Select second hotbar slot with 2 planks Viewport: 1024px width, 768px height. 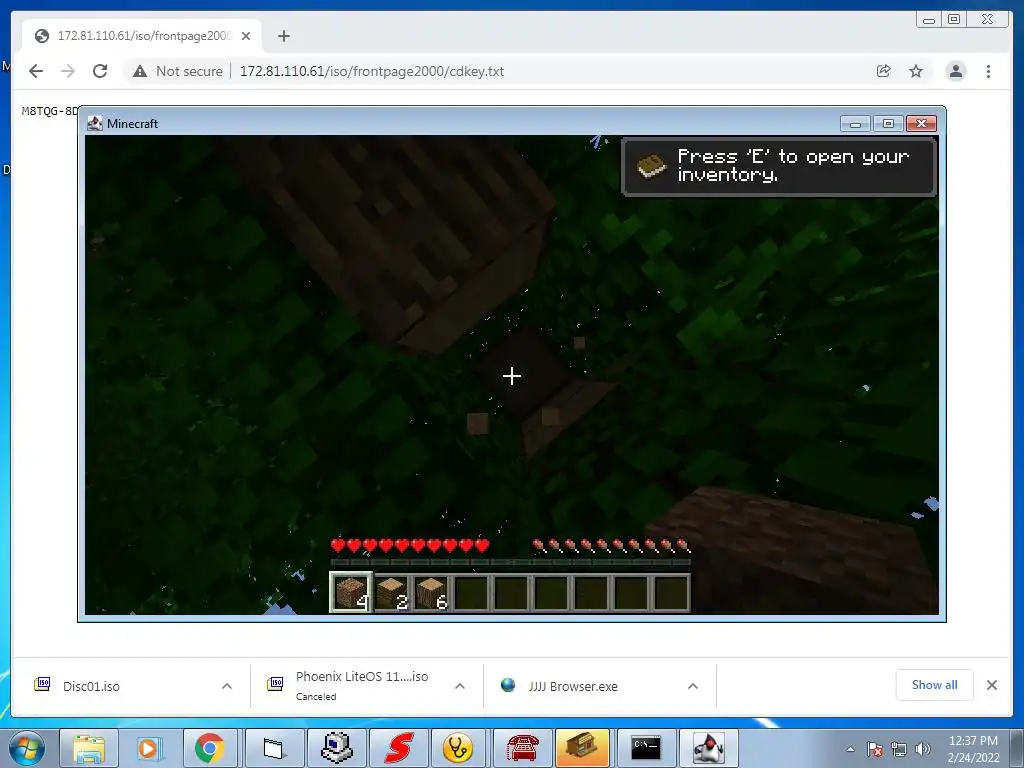(392, 593)
